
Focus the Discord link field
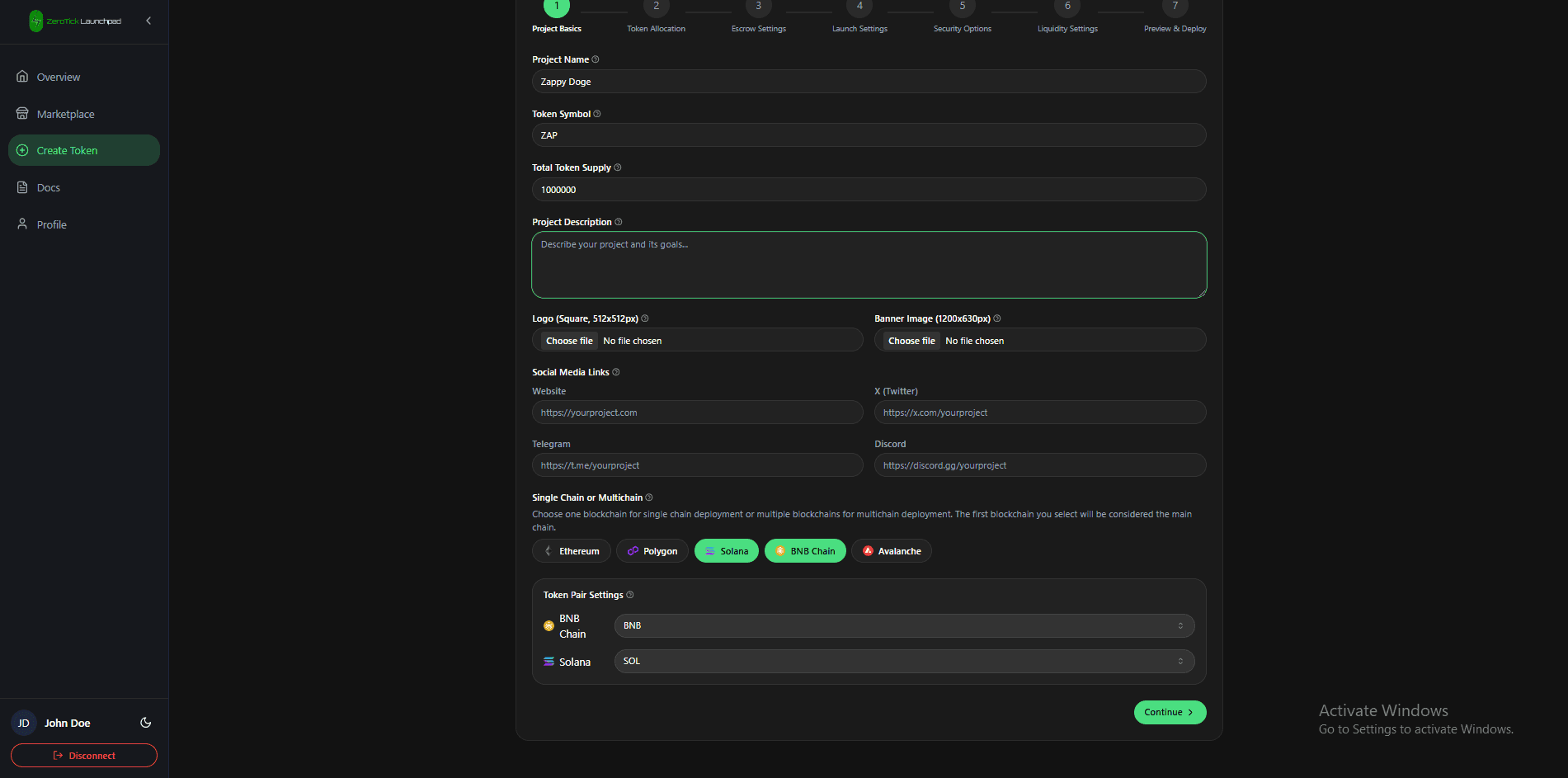pos(1040,465)
